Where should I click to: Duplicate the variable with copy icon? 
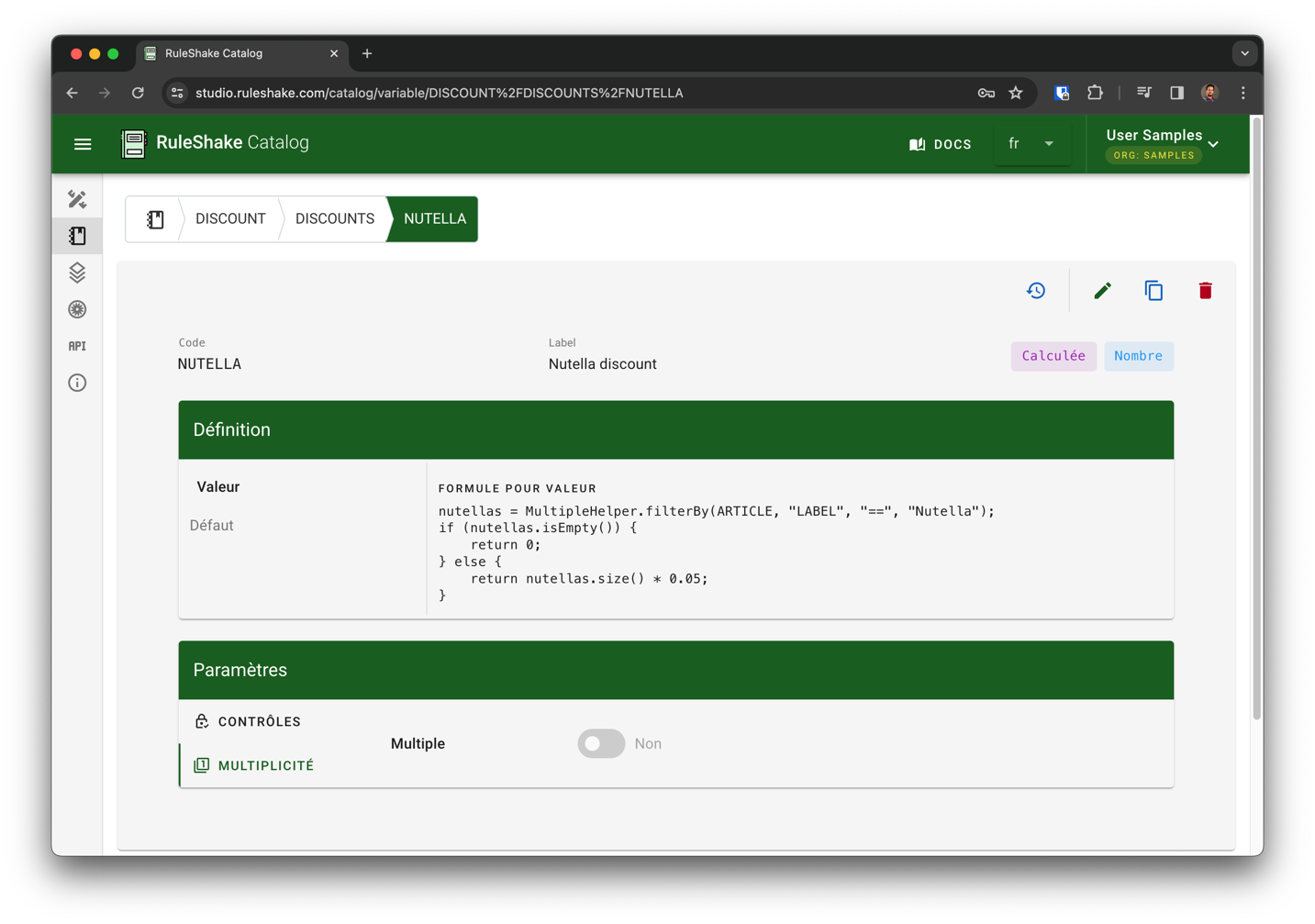(x=1153, y=291)
